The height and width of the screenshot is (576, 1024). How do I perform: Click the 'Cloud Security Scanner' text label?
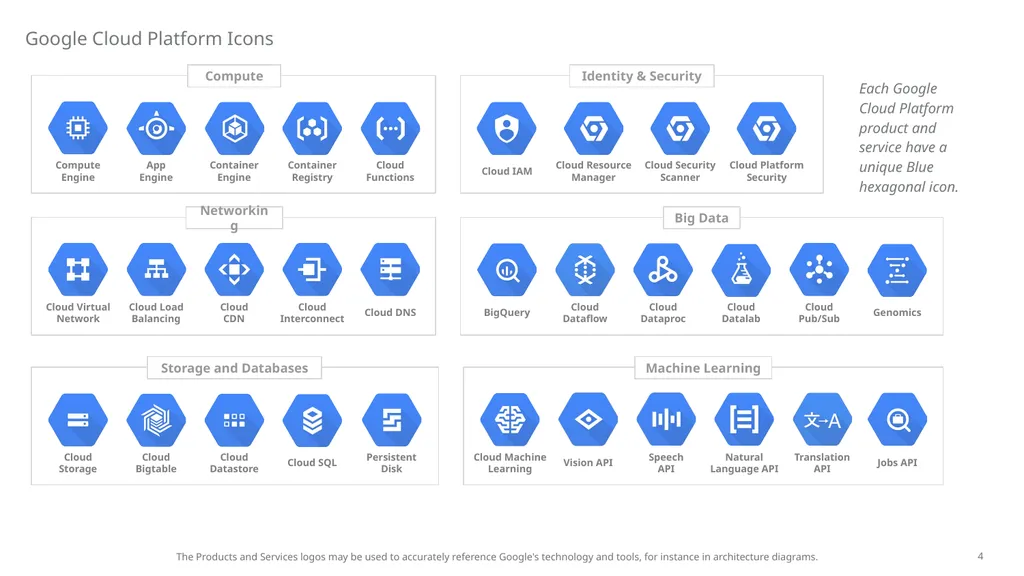[680, 171]
